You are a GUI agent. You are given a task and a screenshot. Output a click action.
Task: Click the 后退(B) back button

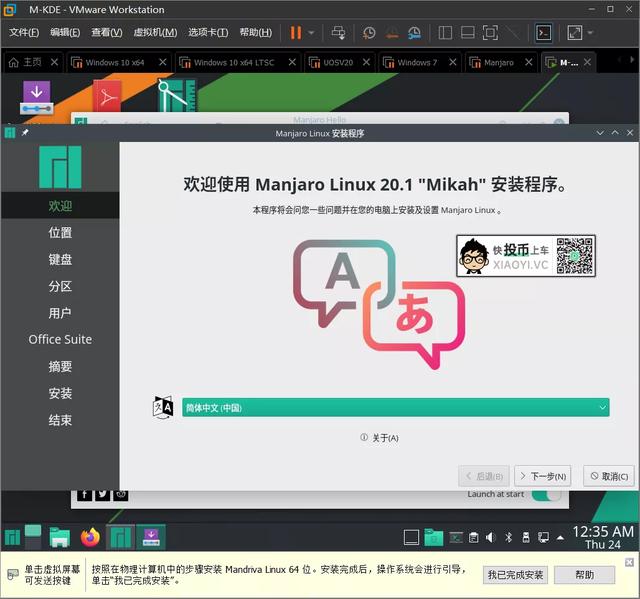(484, 476)
